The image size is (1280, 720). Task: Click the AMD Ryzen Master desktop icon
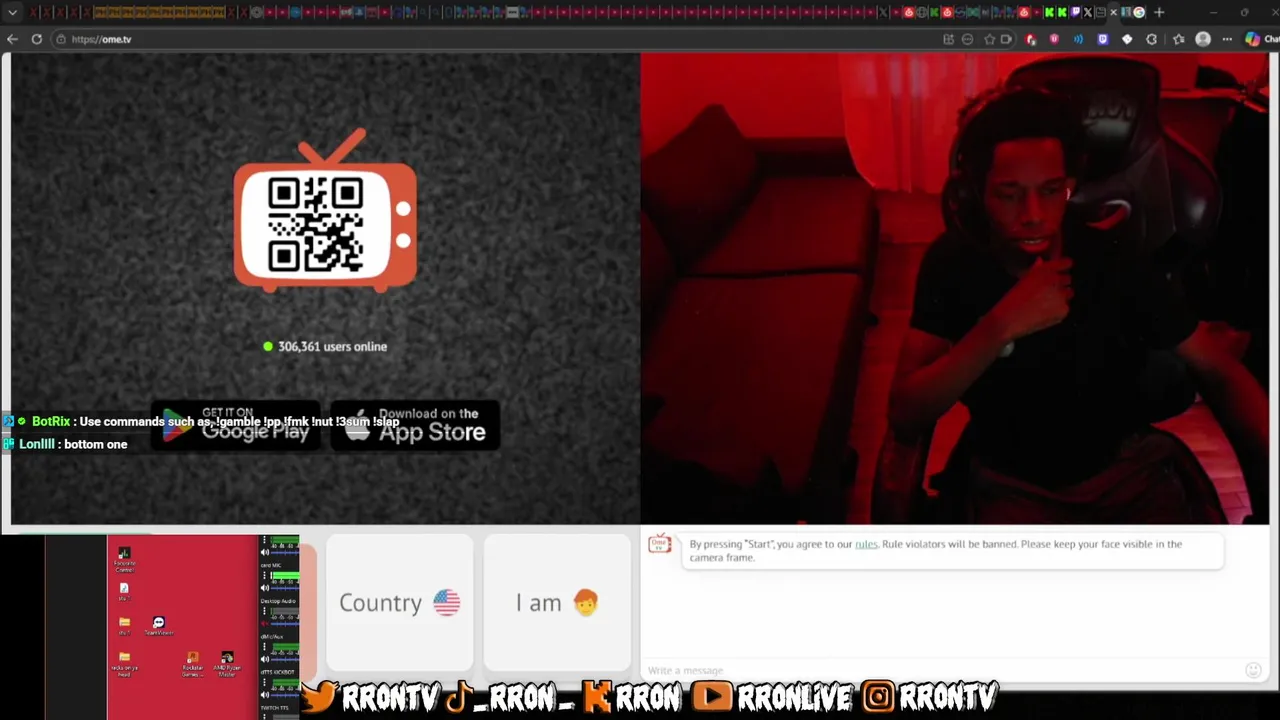227,663
